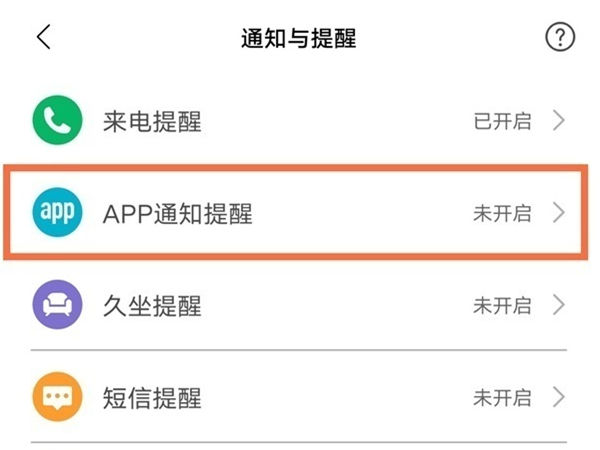Screen dimensions: 600x450
Task: Tap the green phone call icon
Action: [59, 122]
